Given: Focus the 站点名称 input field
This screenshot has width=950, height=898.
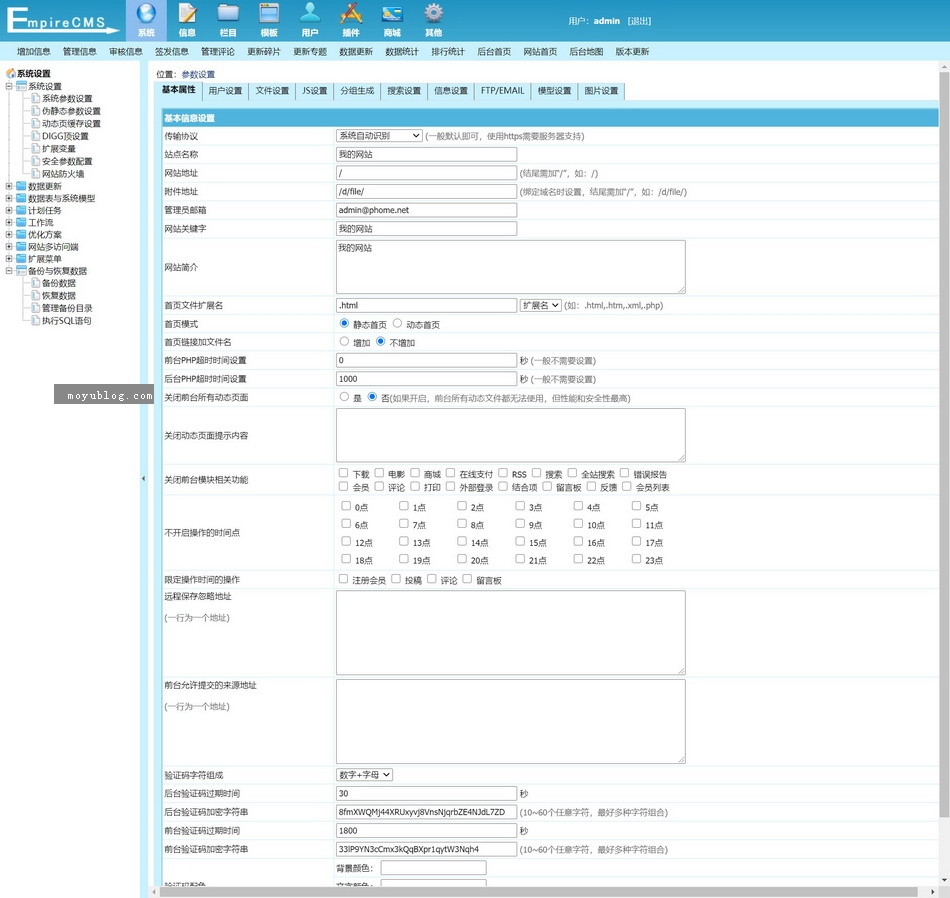Looking at the screenshot, I should (x=427, y=155).
